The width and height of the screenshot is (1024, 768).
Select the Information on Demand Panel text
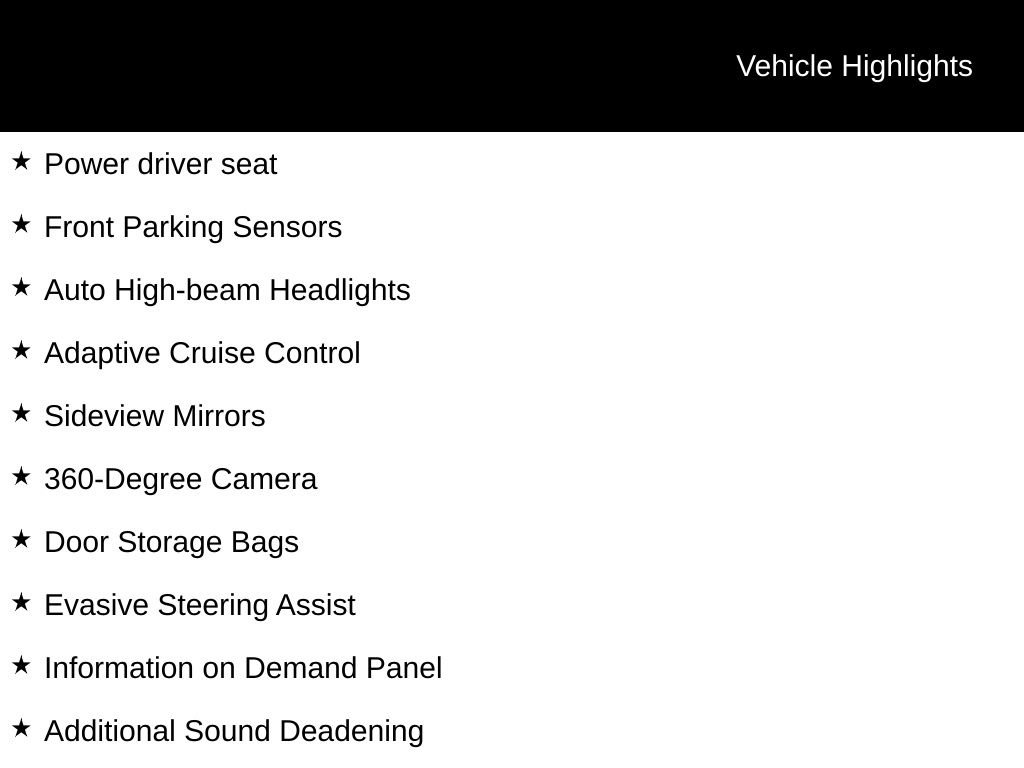point(243,668)
